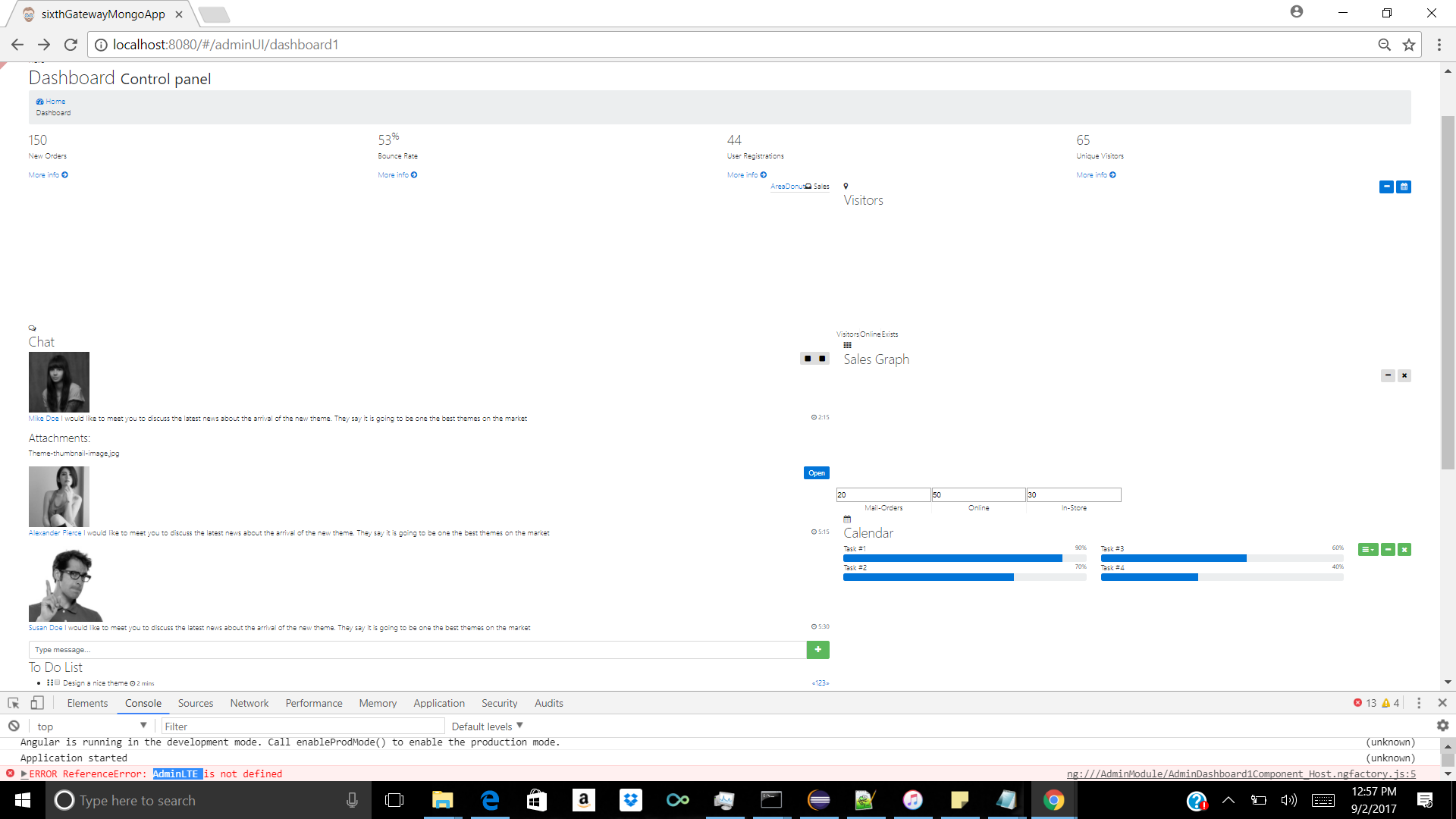Switch to the Network tab in DevTools
1456x819 pixels.
pyautogui.click(x=249, y=703)
